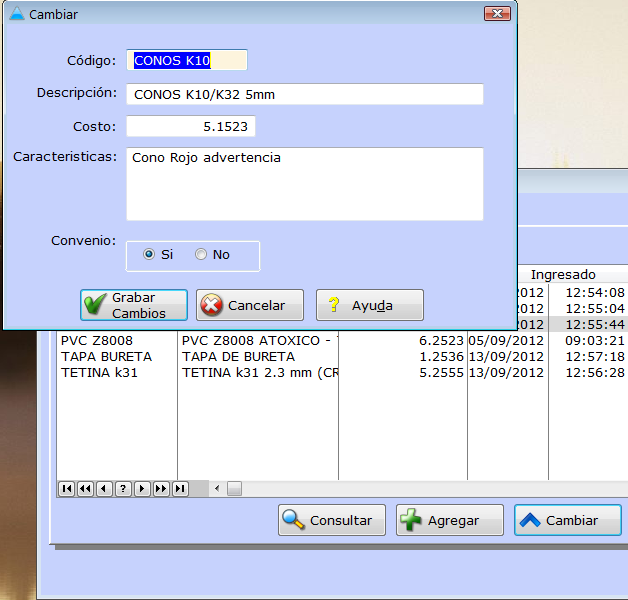The height and width of the screenshot is (600, 628).
Task: Click the page-forward double arrow navigator button
Action: [x=161, y=489]
